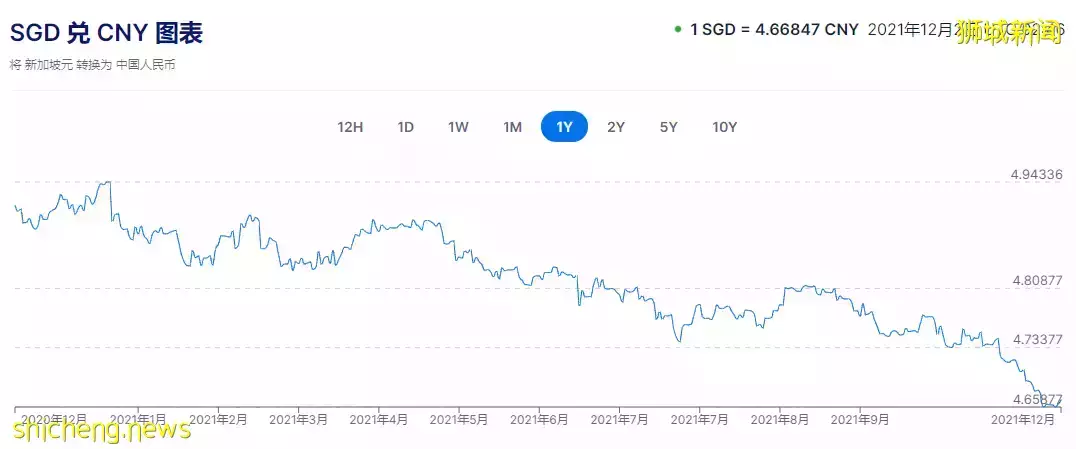Screen dimensions: 1076x449
Task: Choose the 1W time range
Action: click(x=458, y=127)
